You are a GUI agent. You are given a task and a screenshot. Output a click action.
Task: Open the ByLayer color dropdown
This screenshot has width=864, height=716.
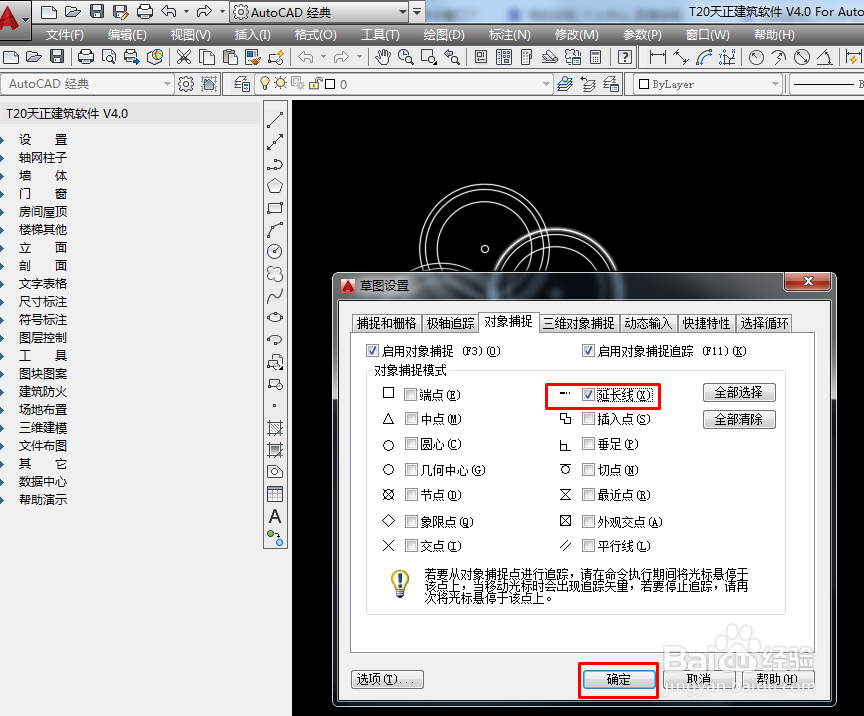709,84
